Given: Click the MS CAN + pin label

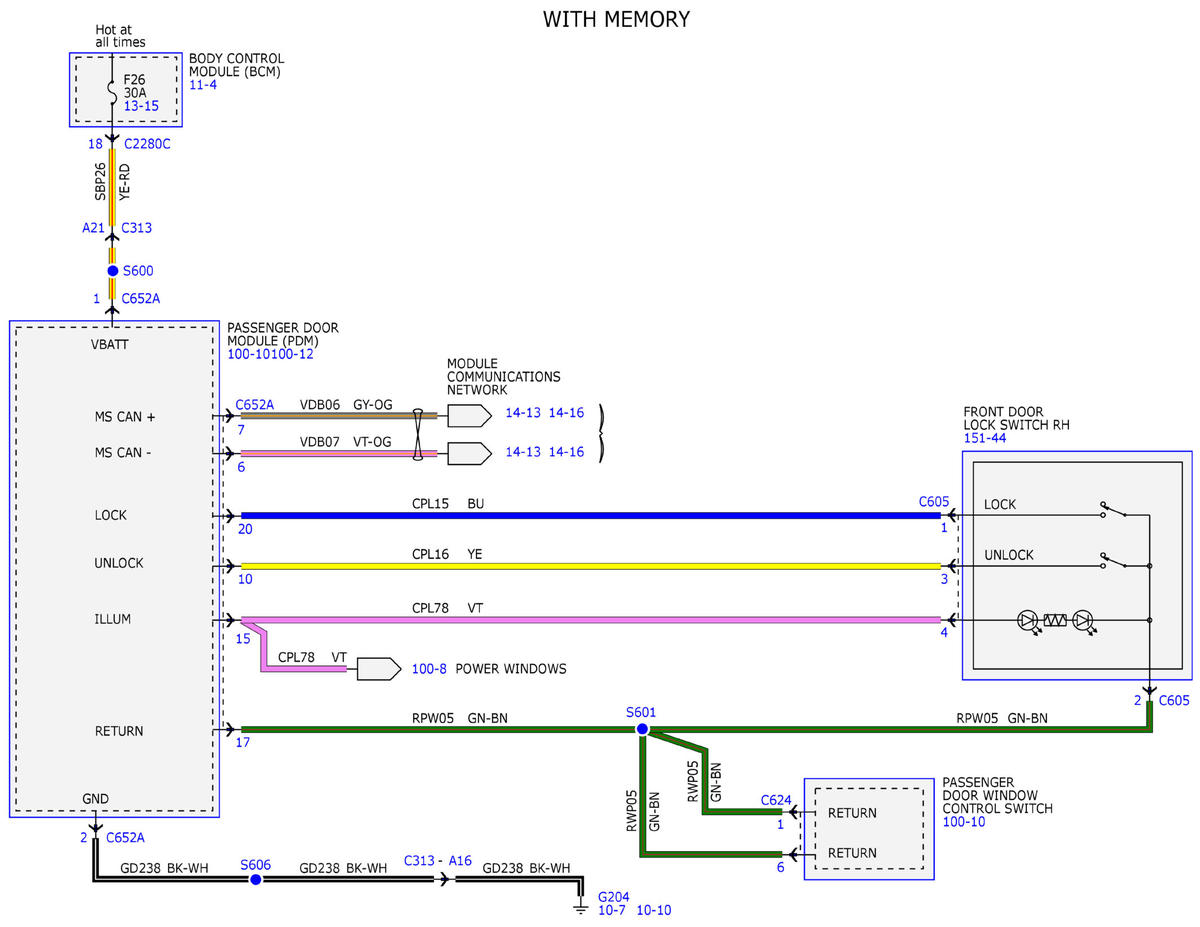Looking at the screenshot, I should coord(126,416).
